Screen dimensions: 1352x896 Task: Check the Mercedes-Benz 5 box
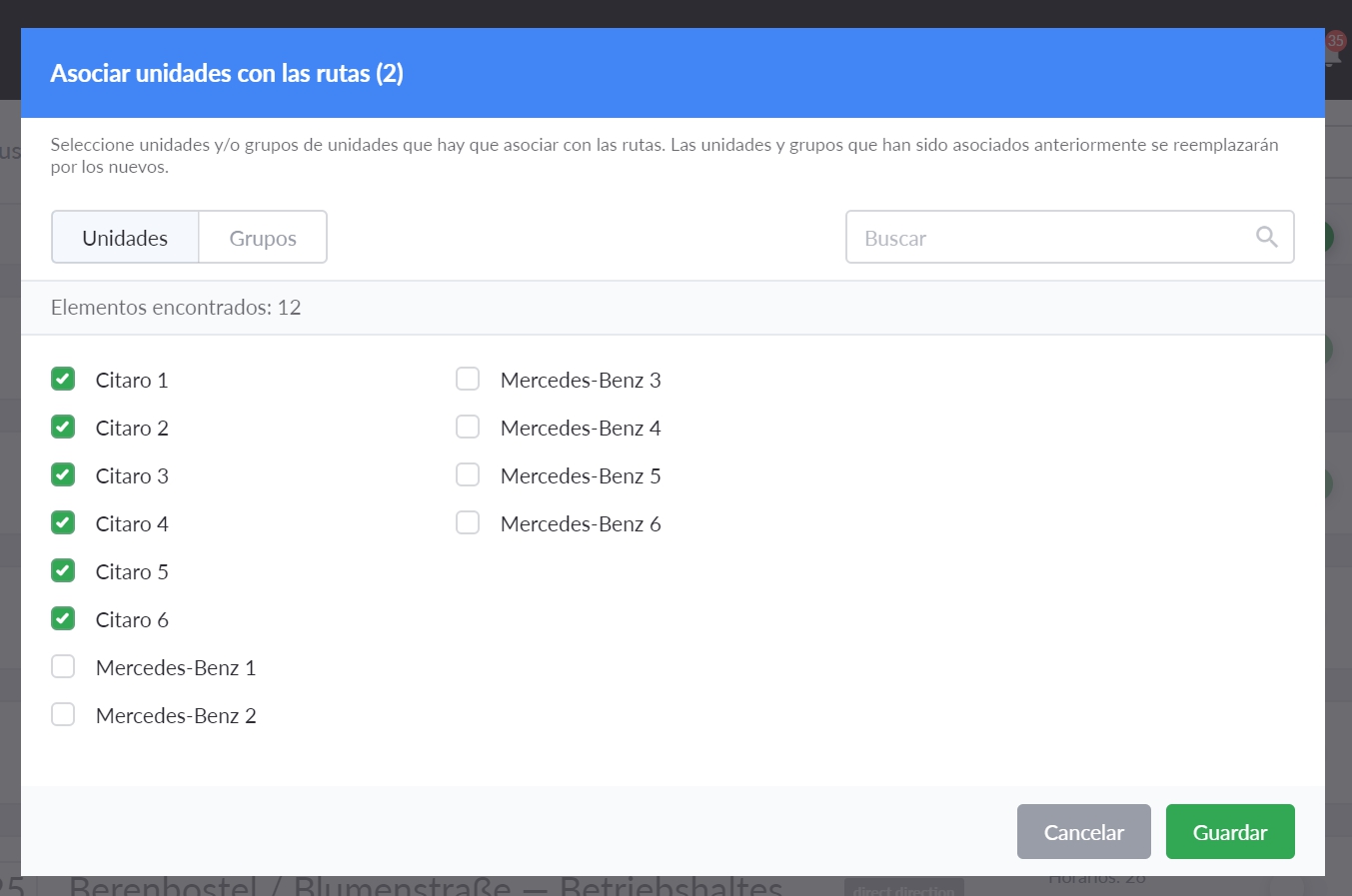click(468, 475)
